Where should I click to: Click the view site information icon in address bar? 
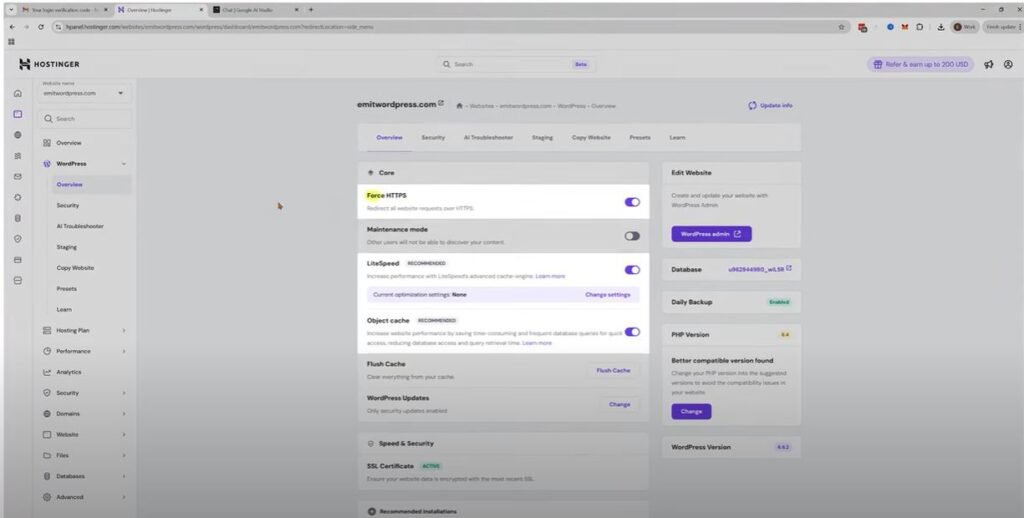click(x=58, y=27)
